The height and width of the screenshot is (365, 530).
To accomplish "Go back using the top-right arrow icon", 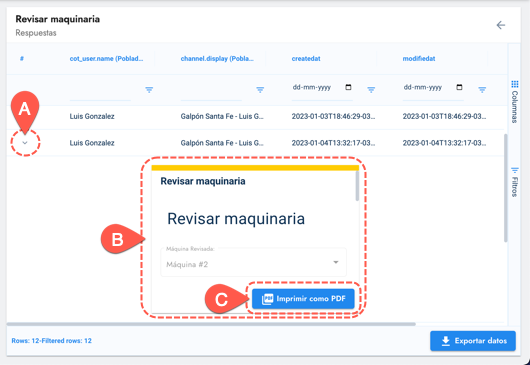I will (501, 25).
